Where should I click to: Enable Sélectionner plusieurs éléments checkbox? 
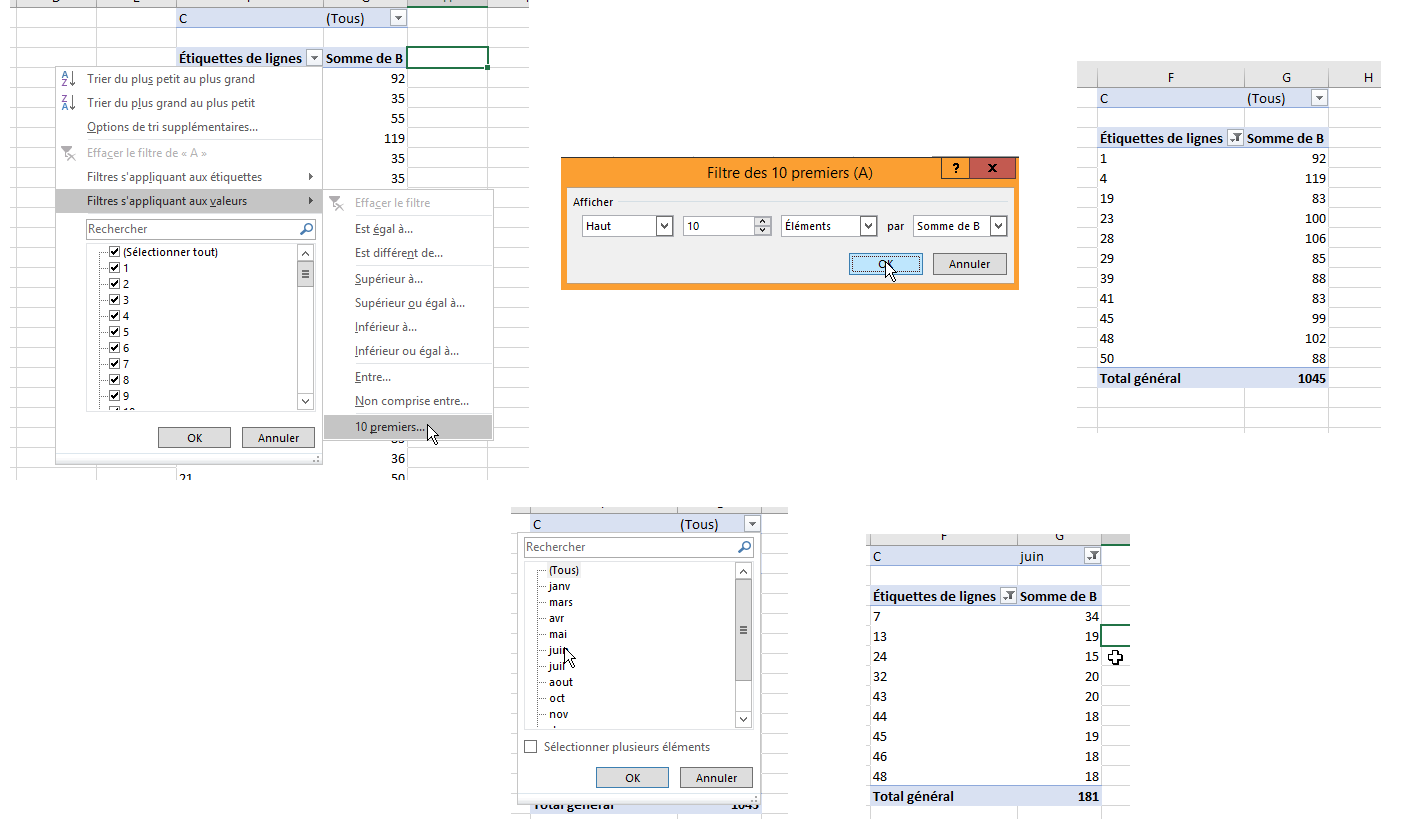coord(531,747)
